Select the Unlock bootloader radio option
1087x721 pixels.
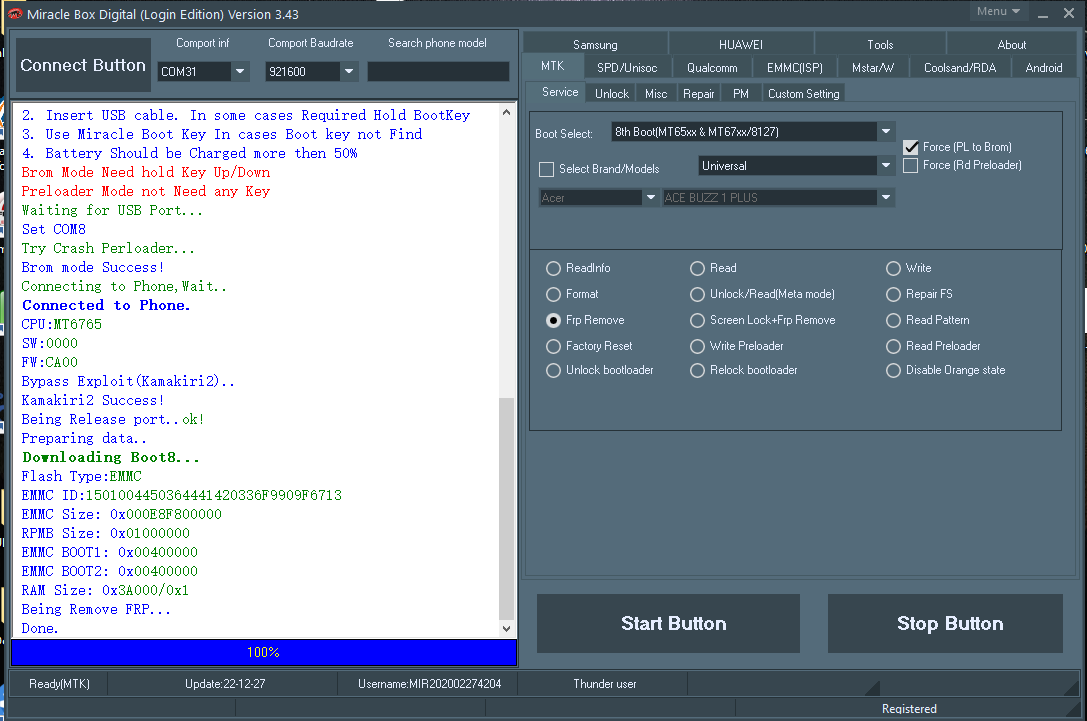(x=553, y=370)
